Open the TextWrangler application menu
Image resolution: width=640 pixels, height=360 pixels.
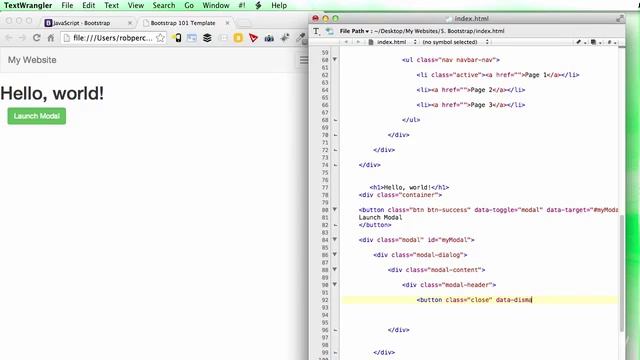tap(28, 5)
